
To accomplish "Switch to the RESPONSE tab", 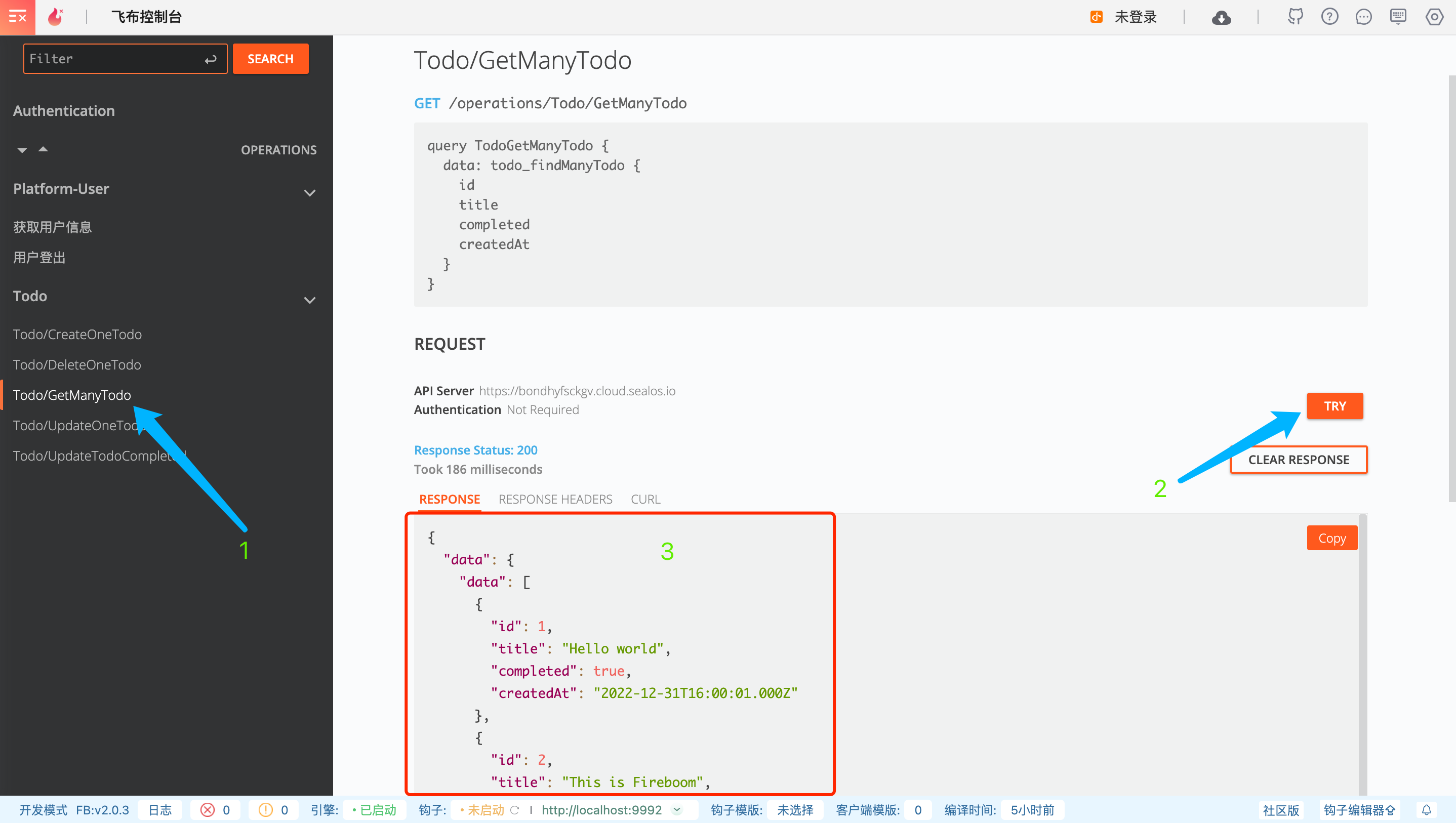I will tap(450, 499).
